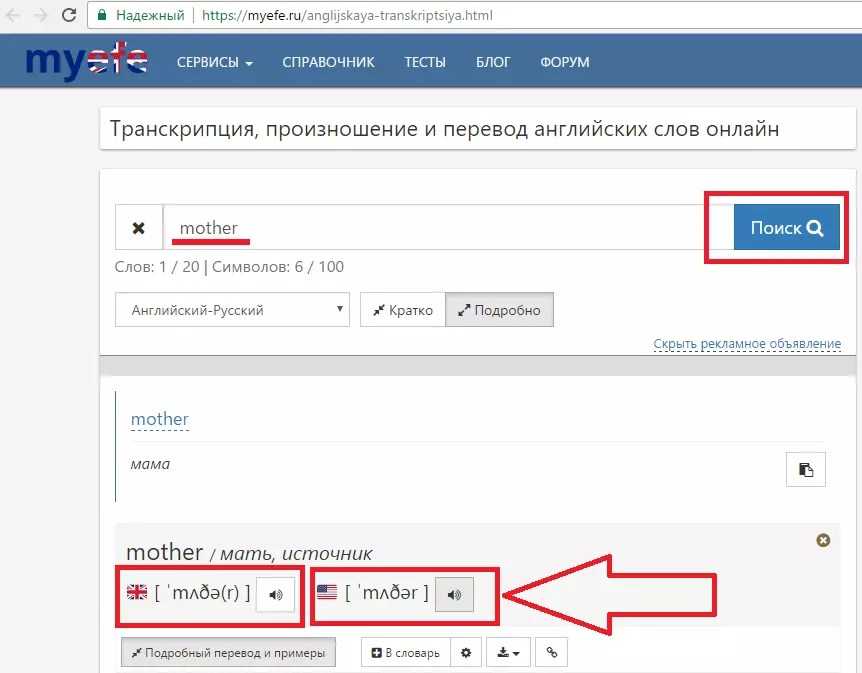Go to the ФОРУМ page

click(x=564, y=62)
